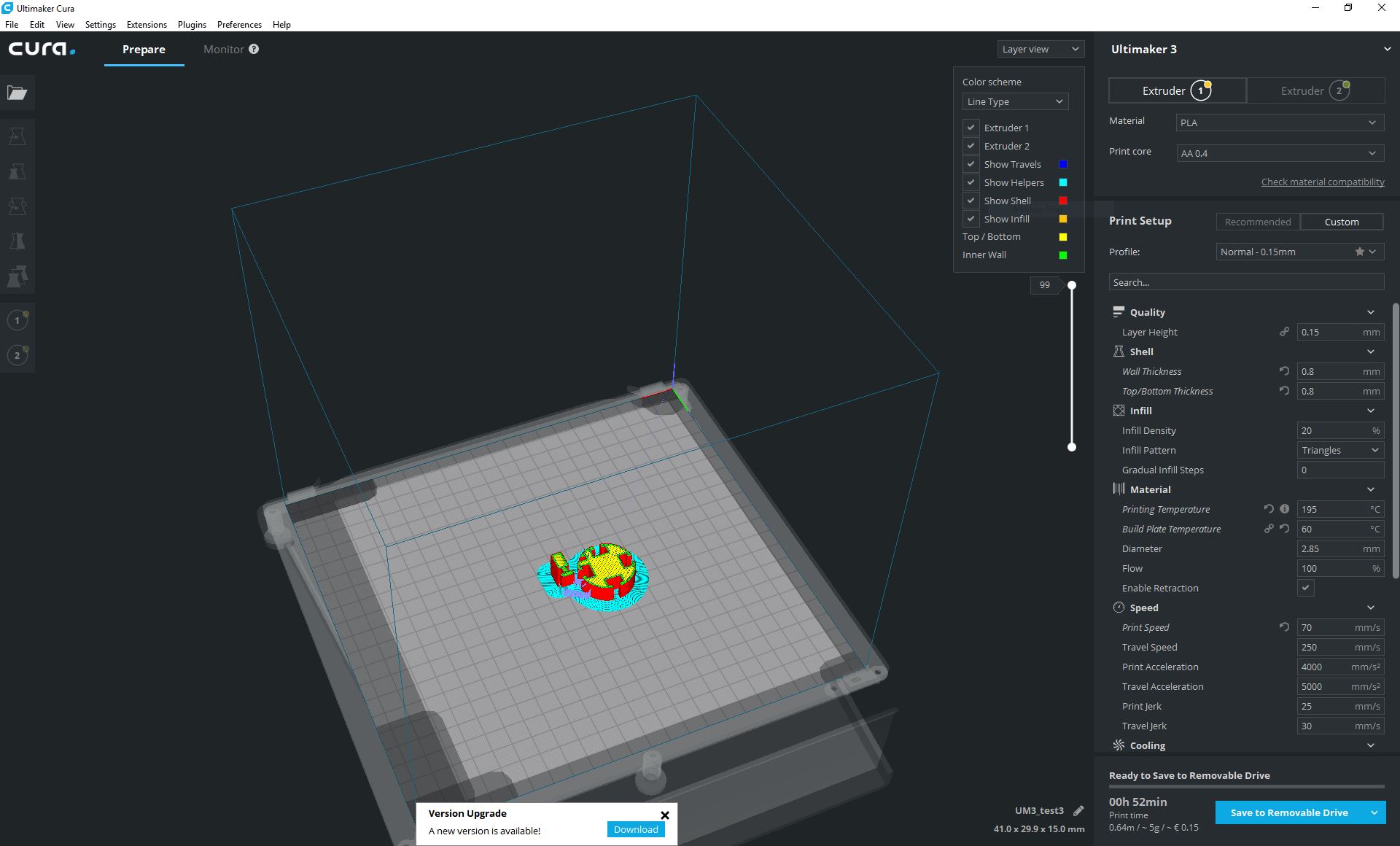Image resolution: width=1400 pixels, height=846 pixels.
Task: Toggle the Show Infill checkbox
Action: pyautogui.click(x=971, y=219)
